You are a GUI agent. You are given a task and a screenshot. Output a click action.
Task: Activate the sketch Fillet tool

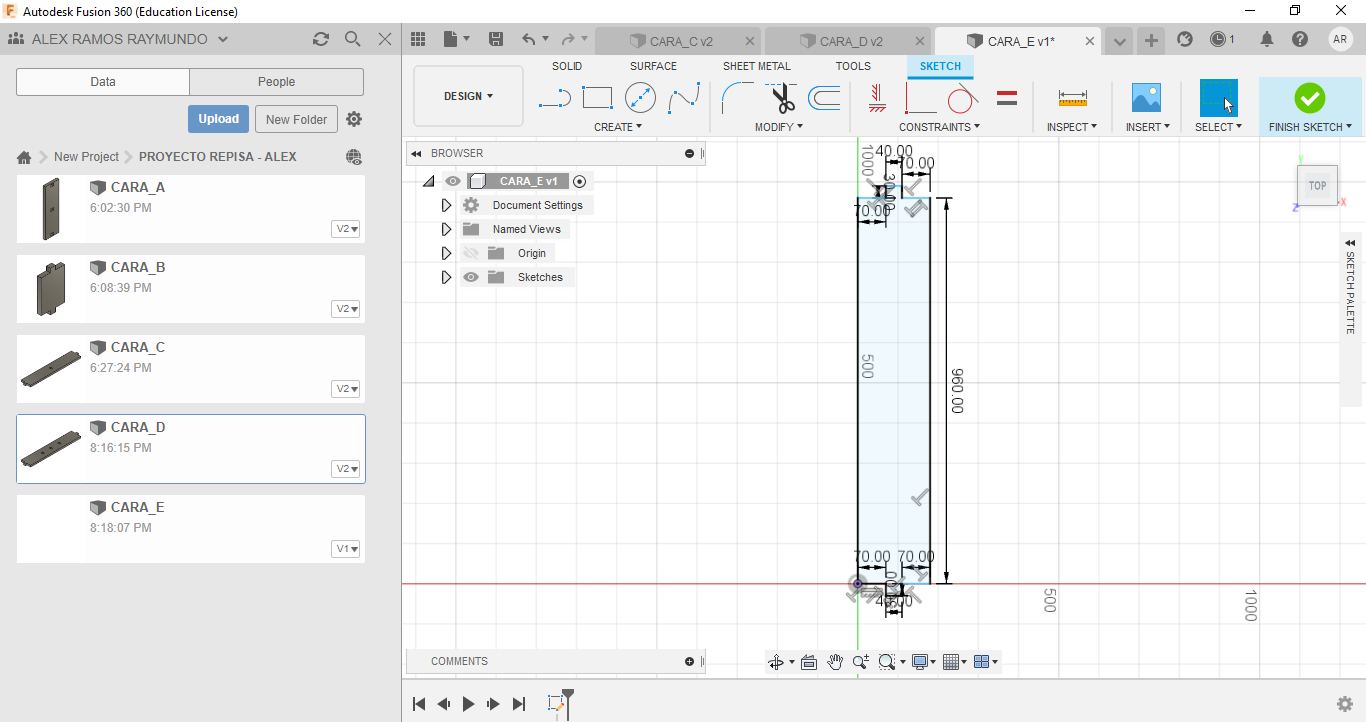pyautogui.click(x=738, y=98)
